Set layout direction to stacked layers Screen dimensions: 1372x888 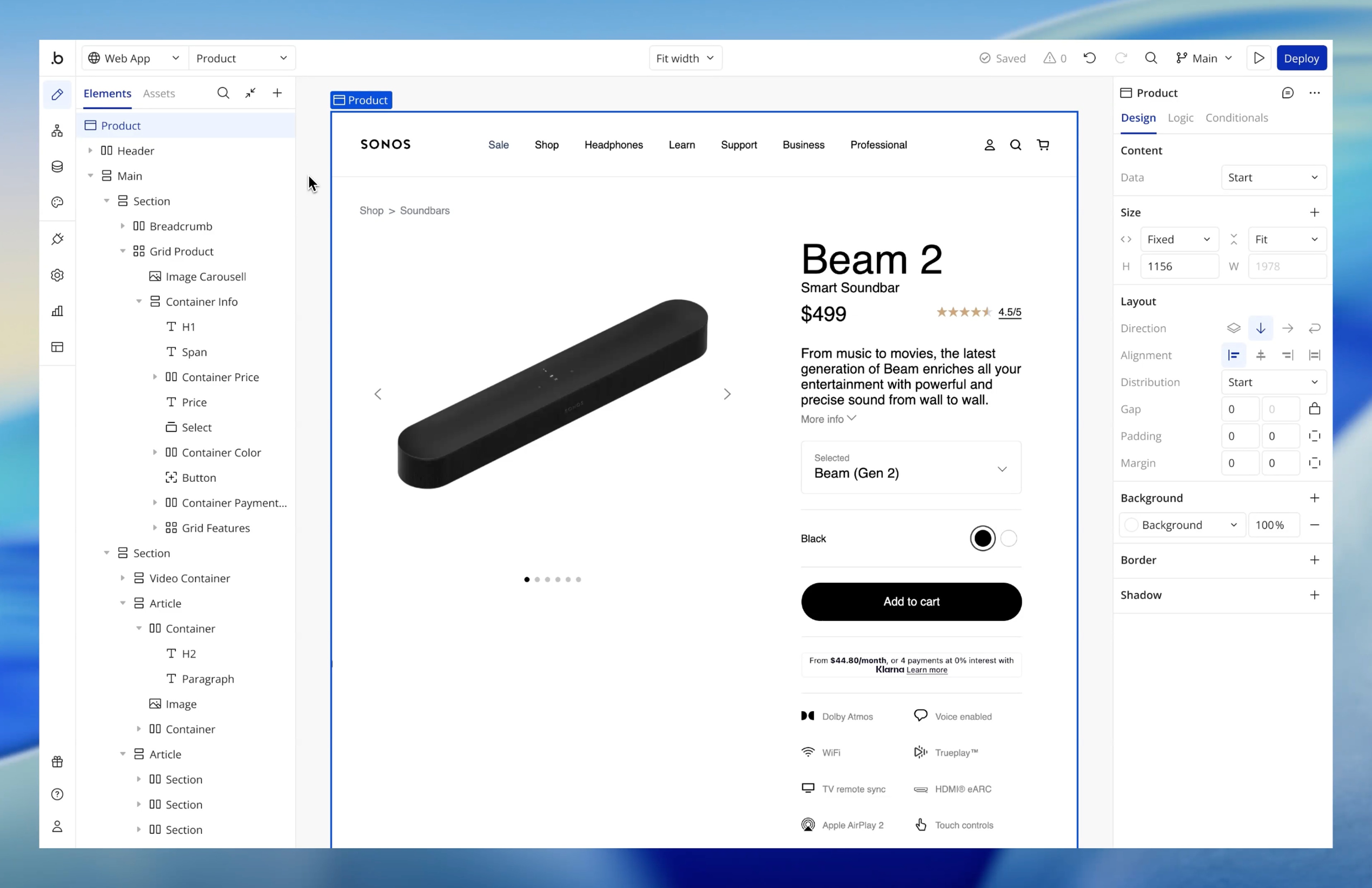click(1234, 328)
